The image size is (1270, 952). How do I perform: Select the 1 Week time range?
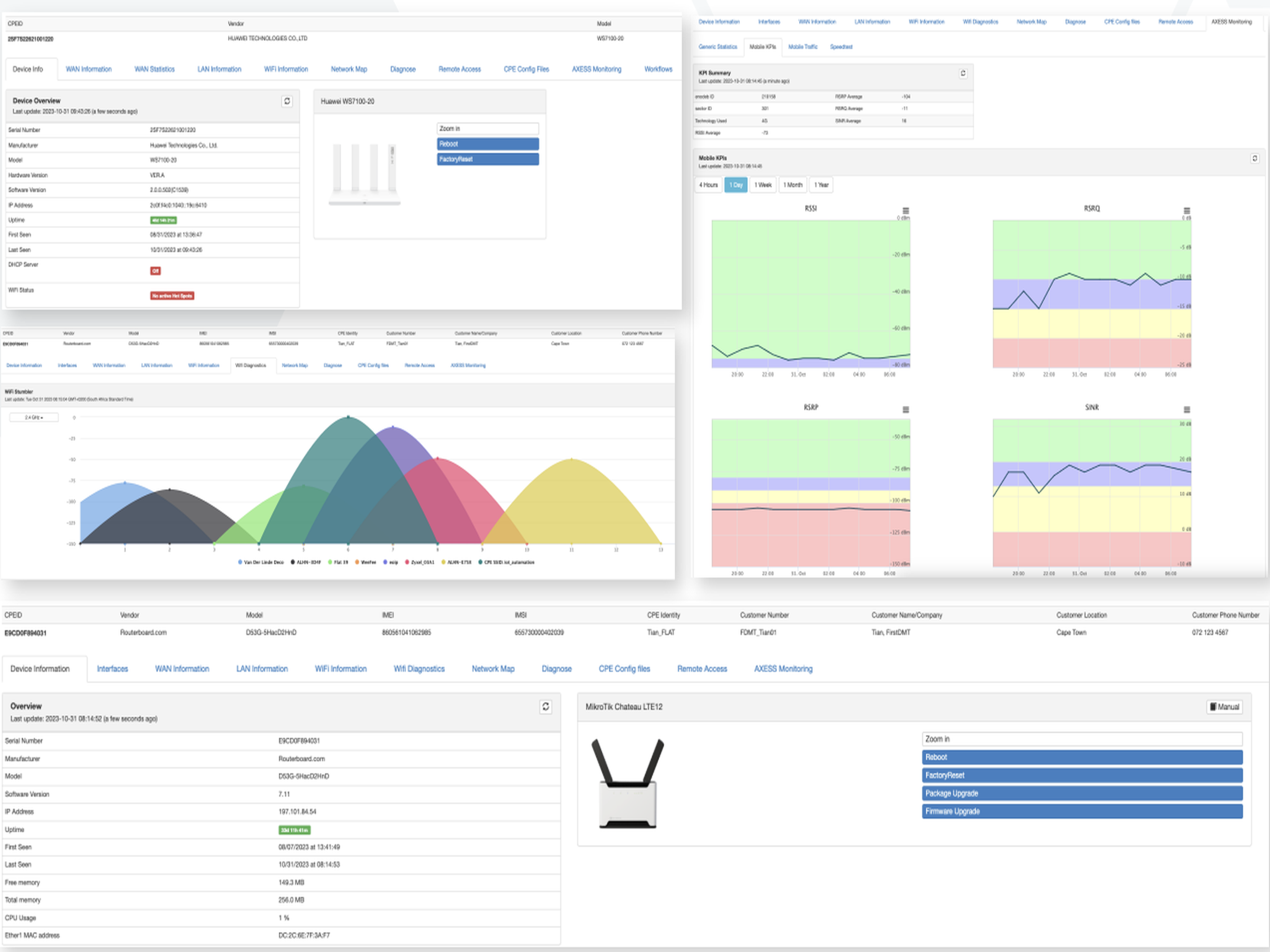[x=763, y=185]
